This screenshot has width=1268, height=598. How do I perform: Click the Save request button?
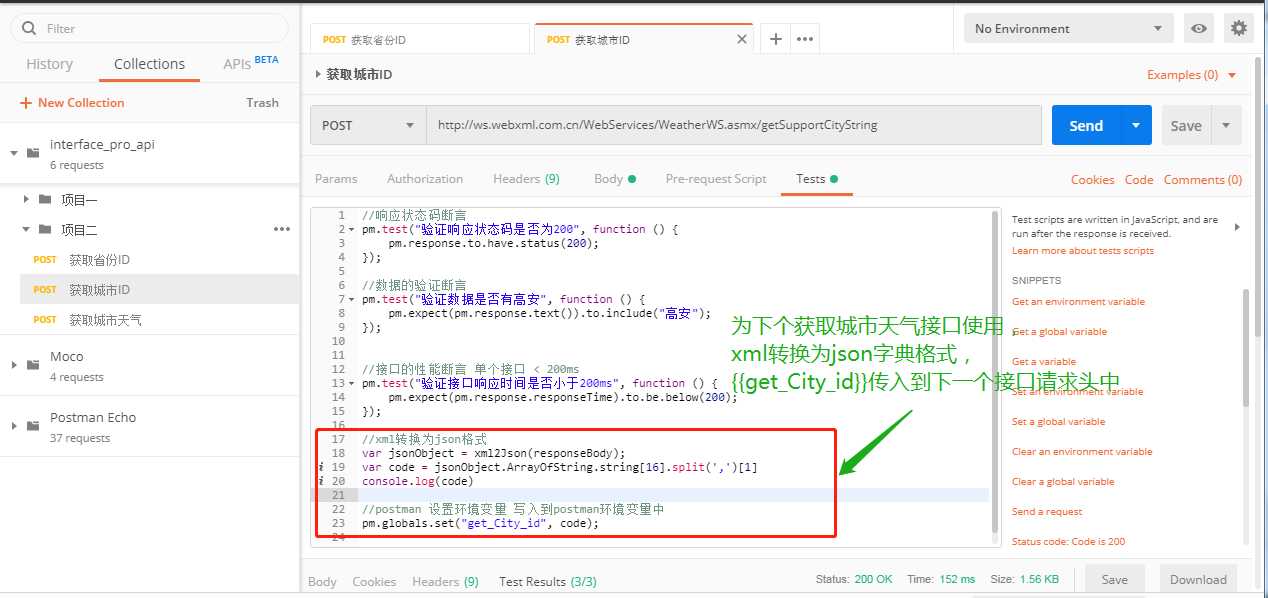pyautogui.click(x=1186, y=125)
